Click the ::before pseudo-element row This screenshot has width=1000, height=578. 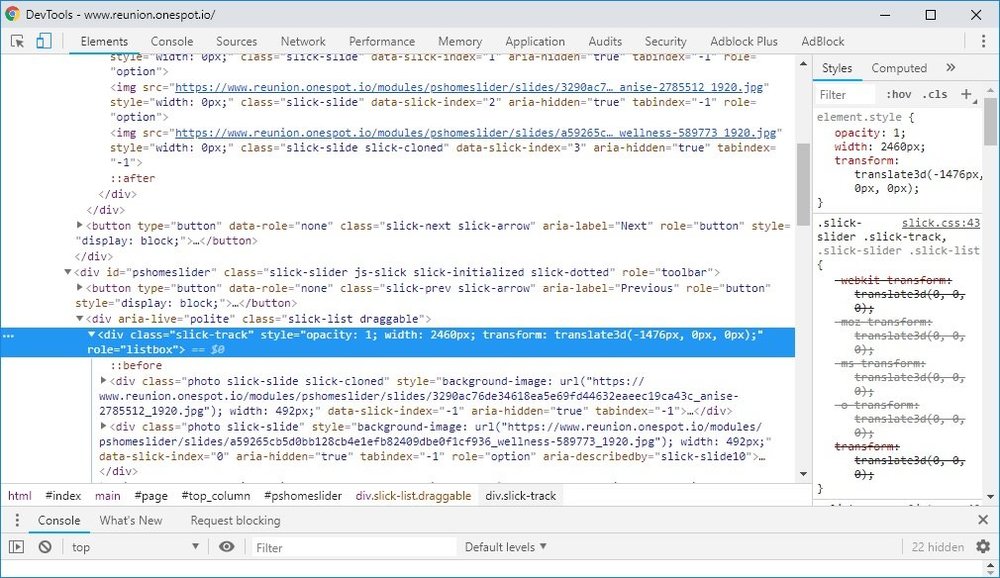pos(136,365)
